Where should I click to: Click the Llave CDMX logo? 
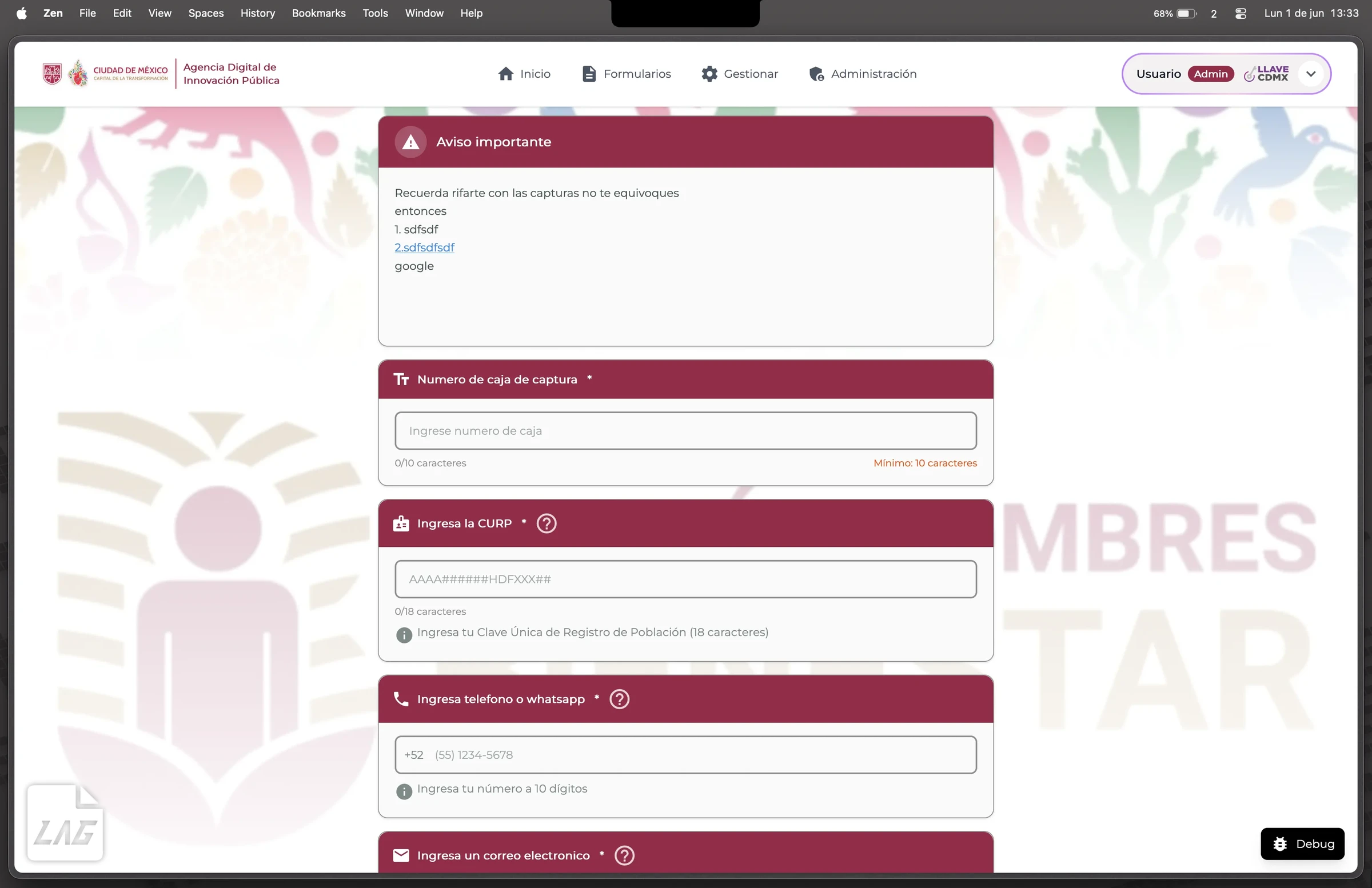point(1266,74)
